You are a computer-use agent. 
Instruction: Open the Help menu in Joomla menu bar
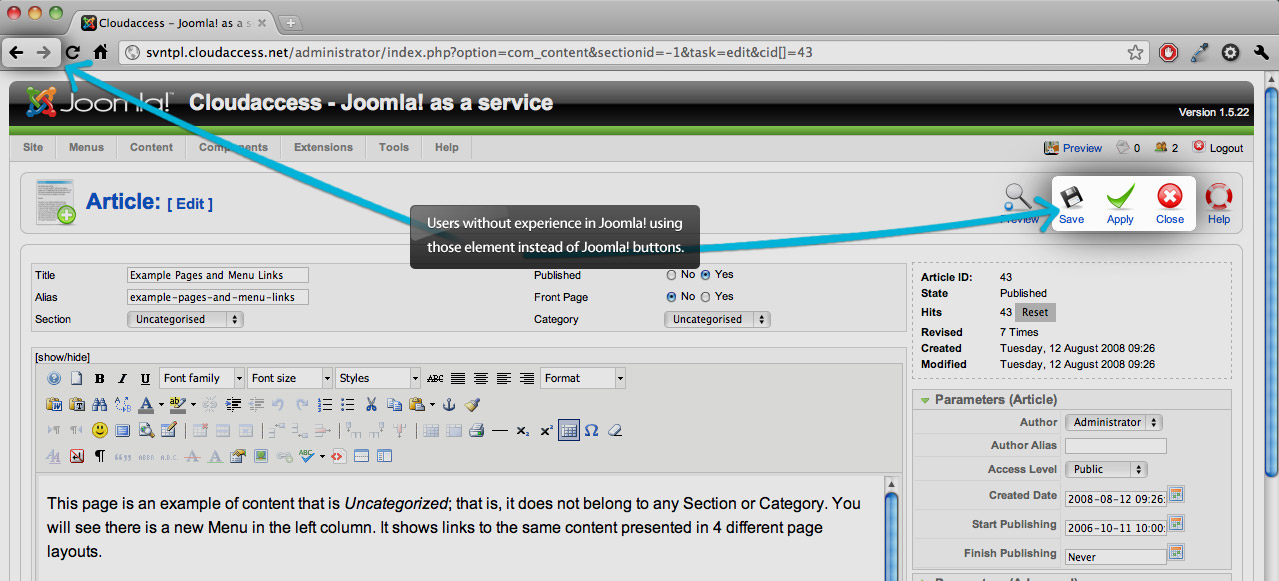coord(447,147)
